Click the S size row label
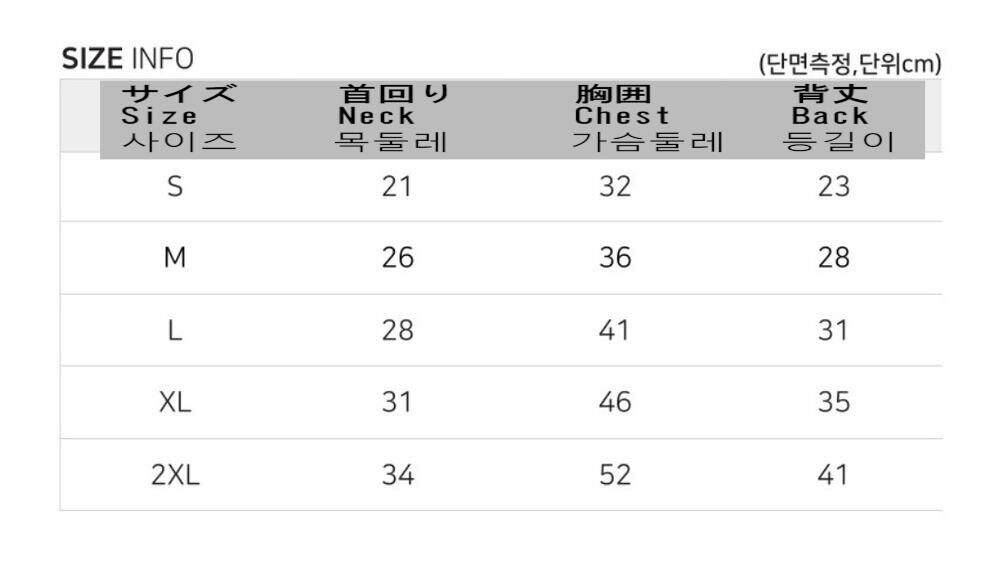The image size is (1000, 576). [x=175, y=186]
